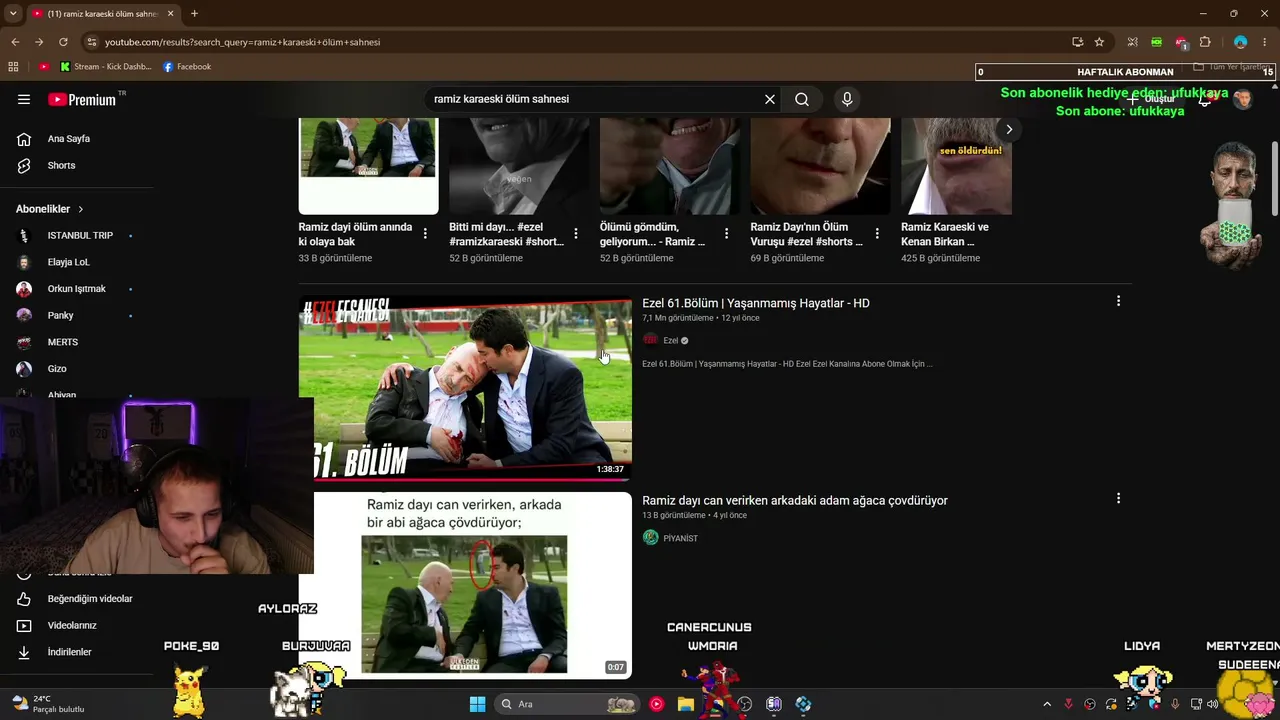Image resolution: width=1280 pixels, height=720 pixels.
Task: Start voice search with the microphone
Action: [847, 99]
